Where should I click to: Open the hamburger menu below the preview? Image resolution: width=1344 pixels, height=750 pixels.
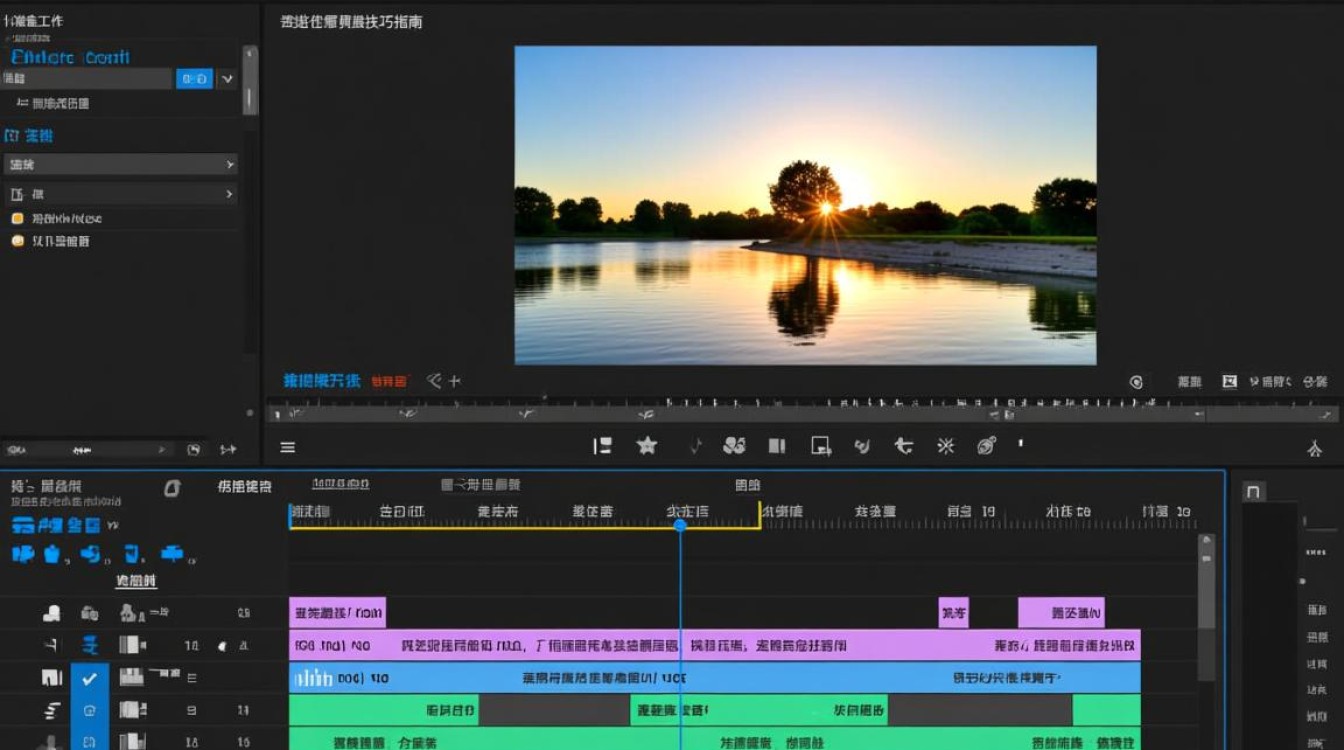click(288, 447)
